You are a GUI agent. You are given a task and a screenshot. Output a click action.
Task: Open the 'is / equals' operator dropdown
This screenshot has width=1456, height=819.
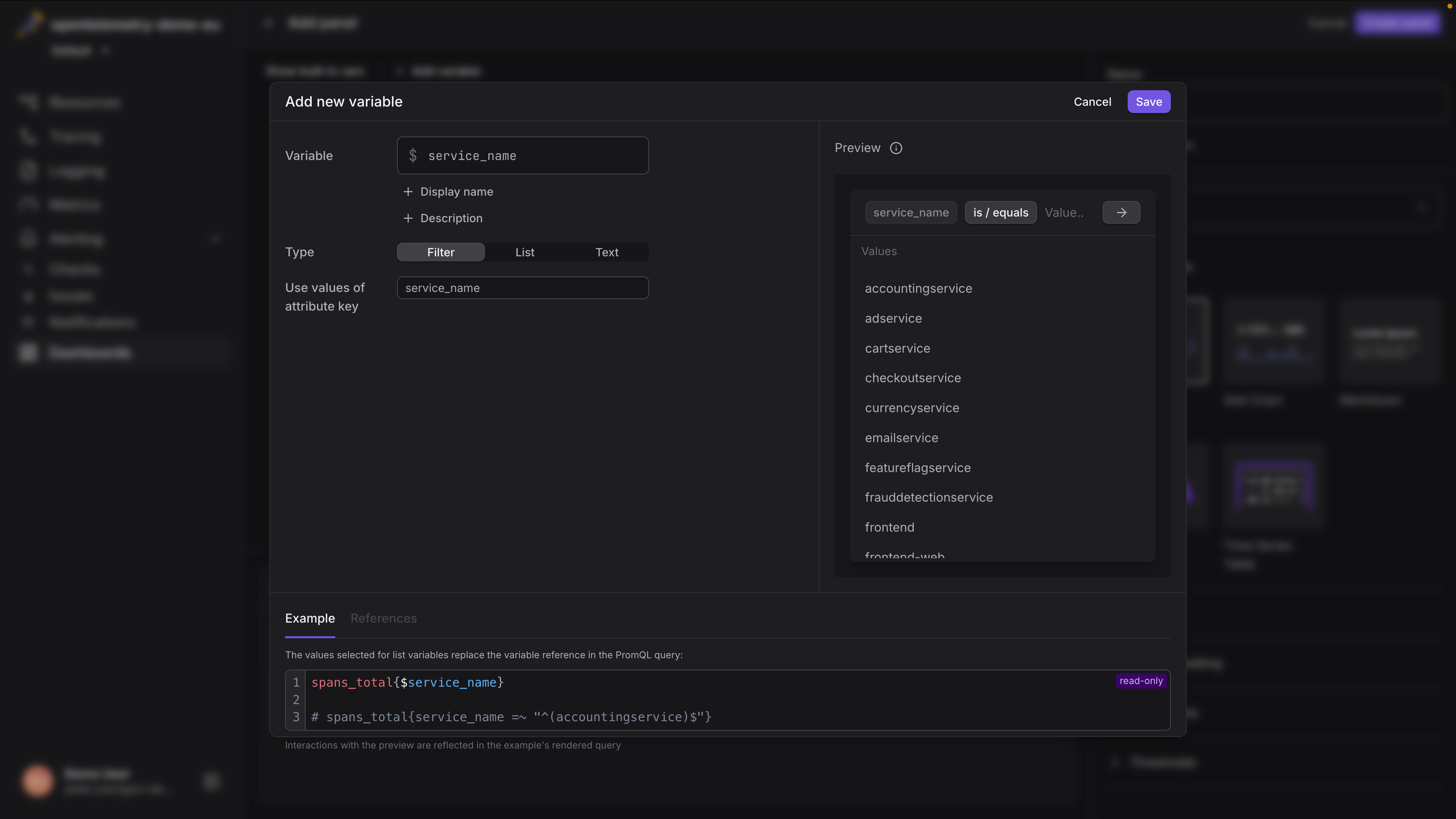1001,212
